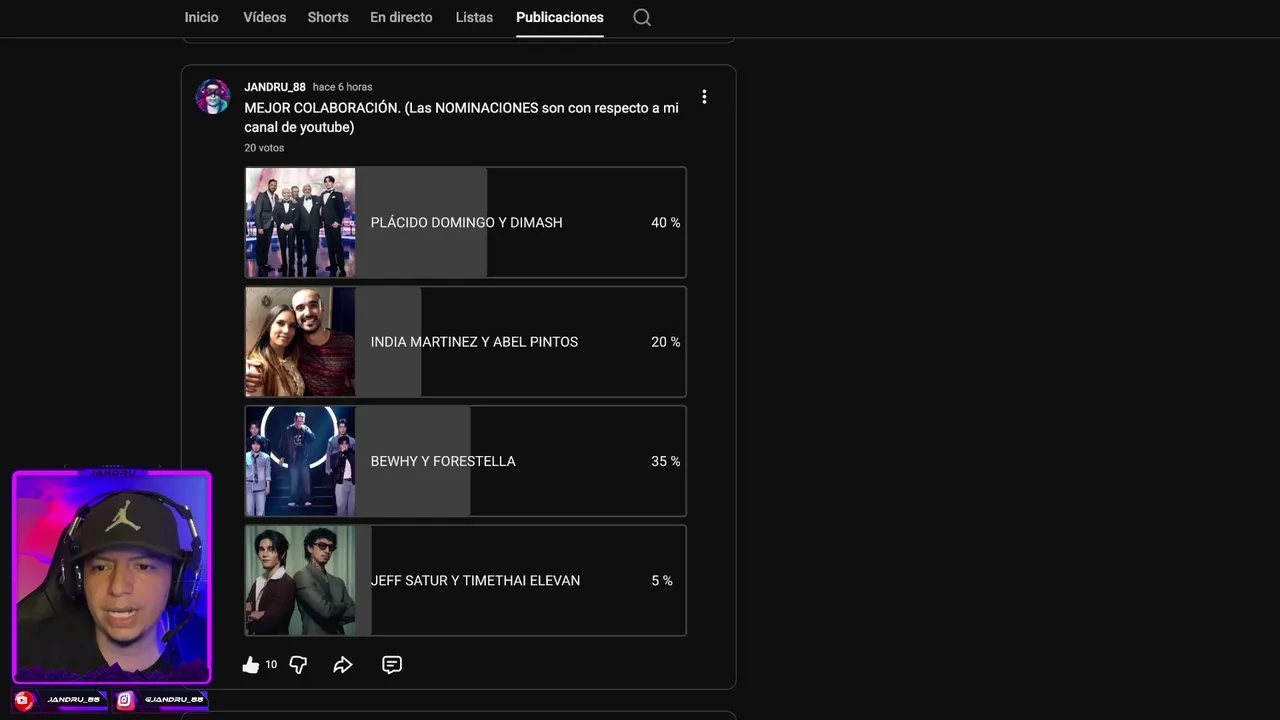Click the JANDRU_88 author name link

point(275,87)
